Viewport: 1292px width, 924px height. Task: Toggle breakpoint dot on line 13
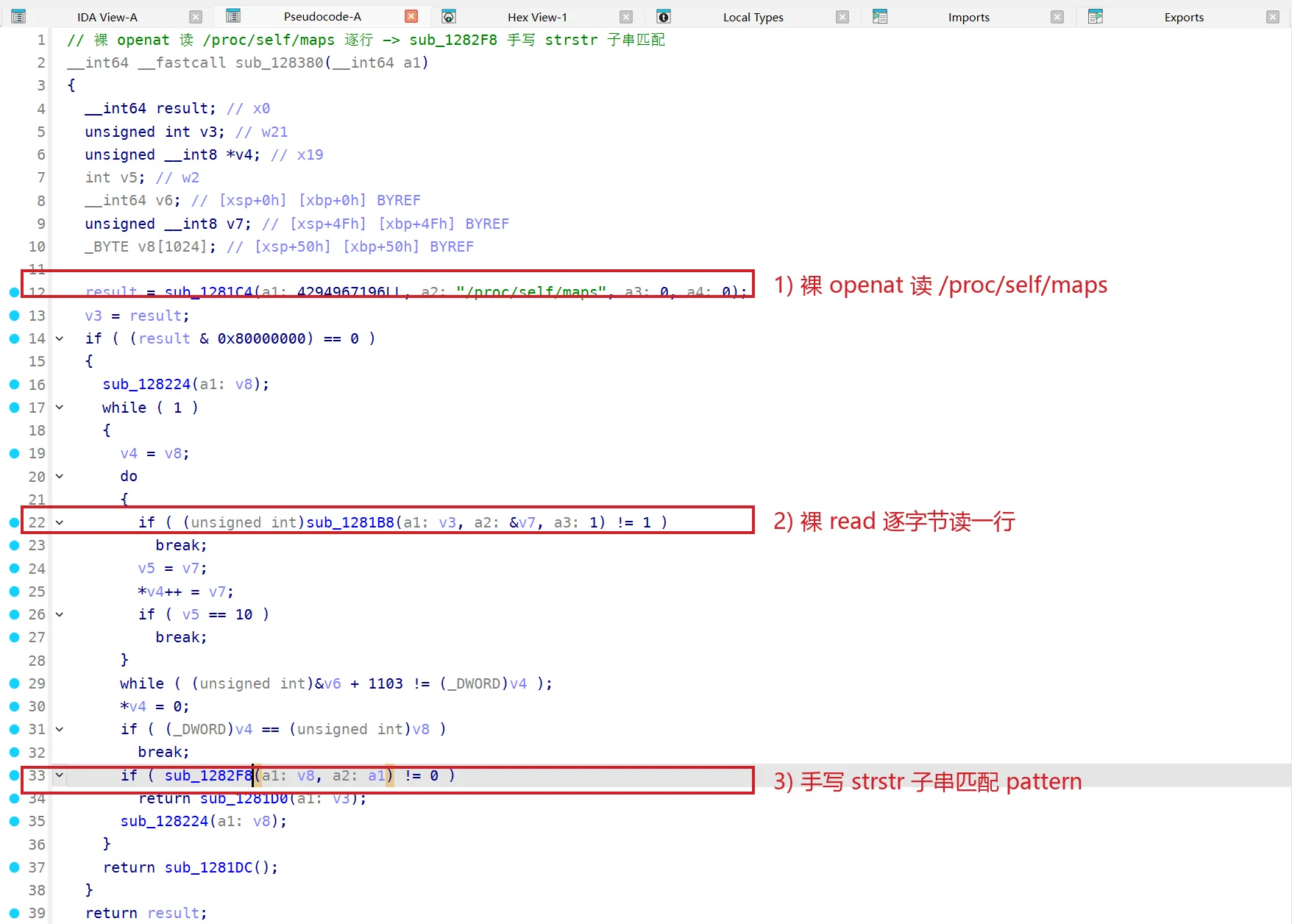coord(14,316)
